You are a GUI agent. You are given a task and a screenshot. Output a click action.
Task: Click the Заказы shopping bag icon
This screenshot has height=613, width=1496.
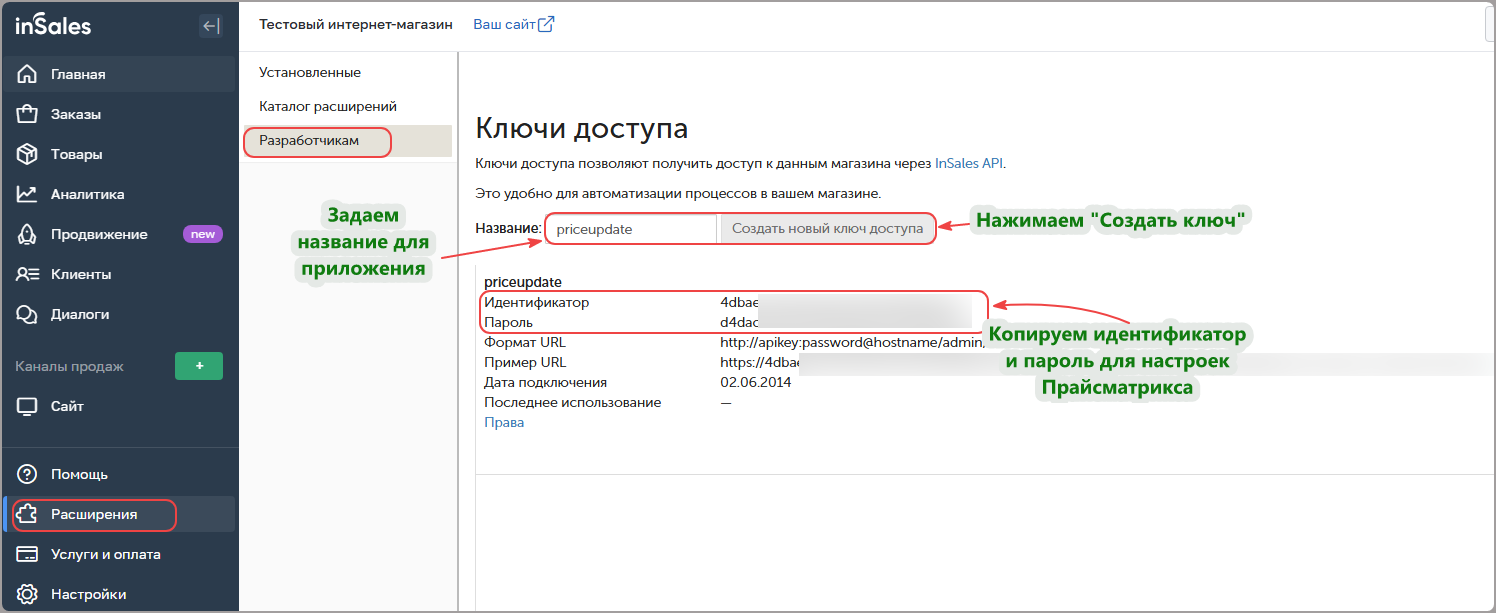point(27,114)
